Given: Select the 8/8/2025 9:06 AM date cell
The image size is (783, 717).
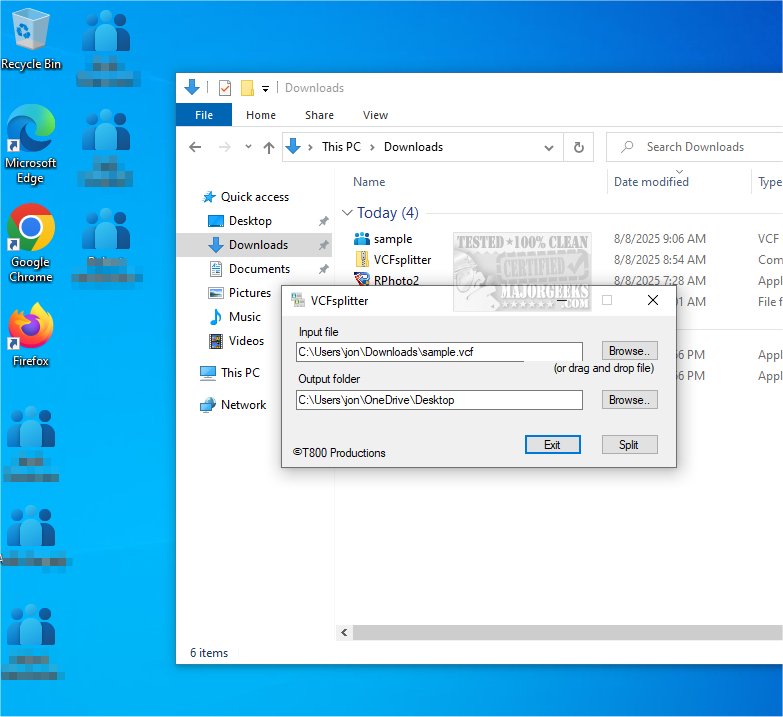Looking at the screenshot, I should pos(660,239).
